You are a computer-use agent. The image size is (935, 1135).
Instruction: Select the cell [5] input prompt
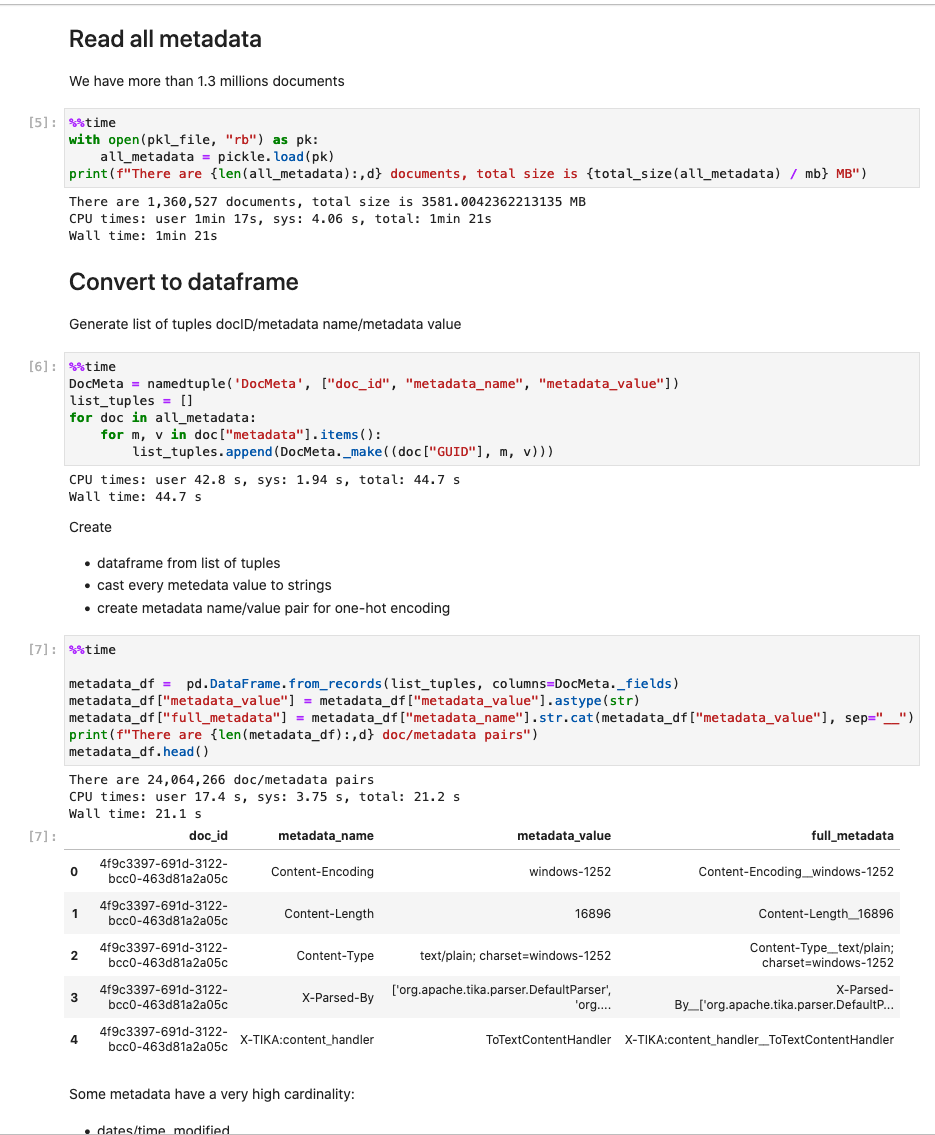[43, 123]
